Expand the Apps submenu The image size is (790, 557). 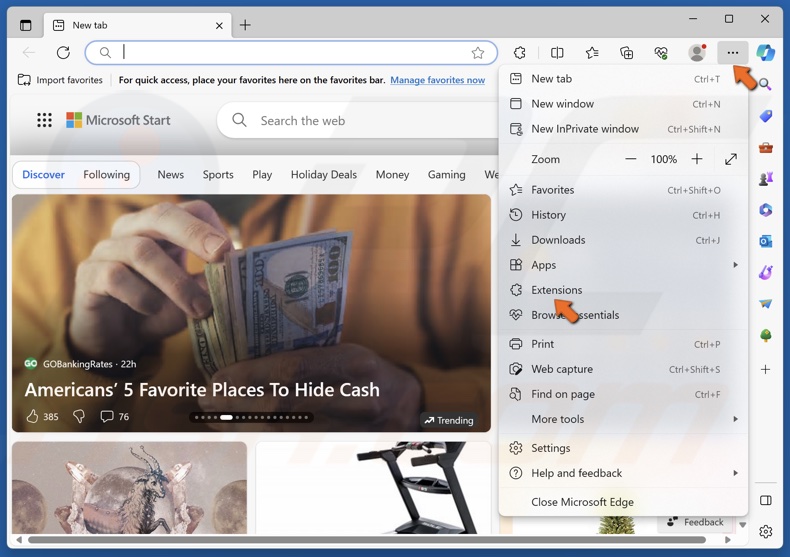click(623, 265)
